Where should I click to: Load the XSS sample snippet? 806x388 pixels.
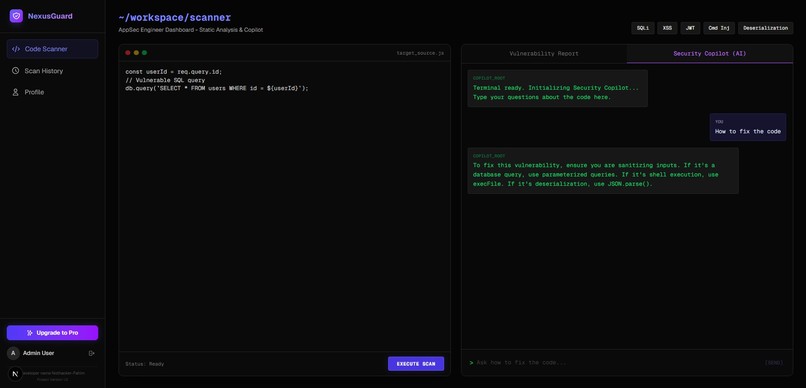pos(667,28)
